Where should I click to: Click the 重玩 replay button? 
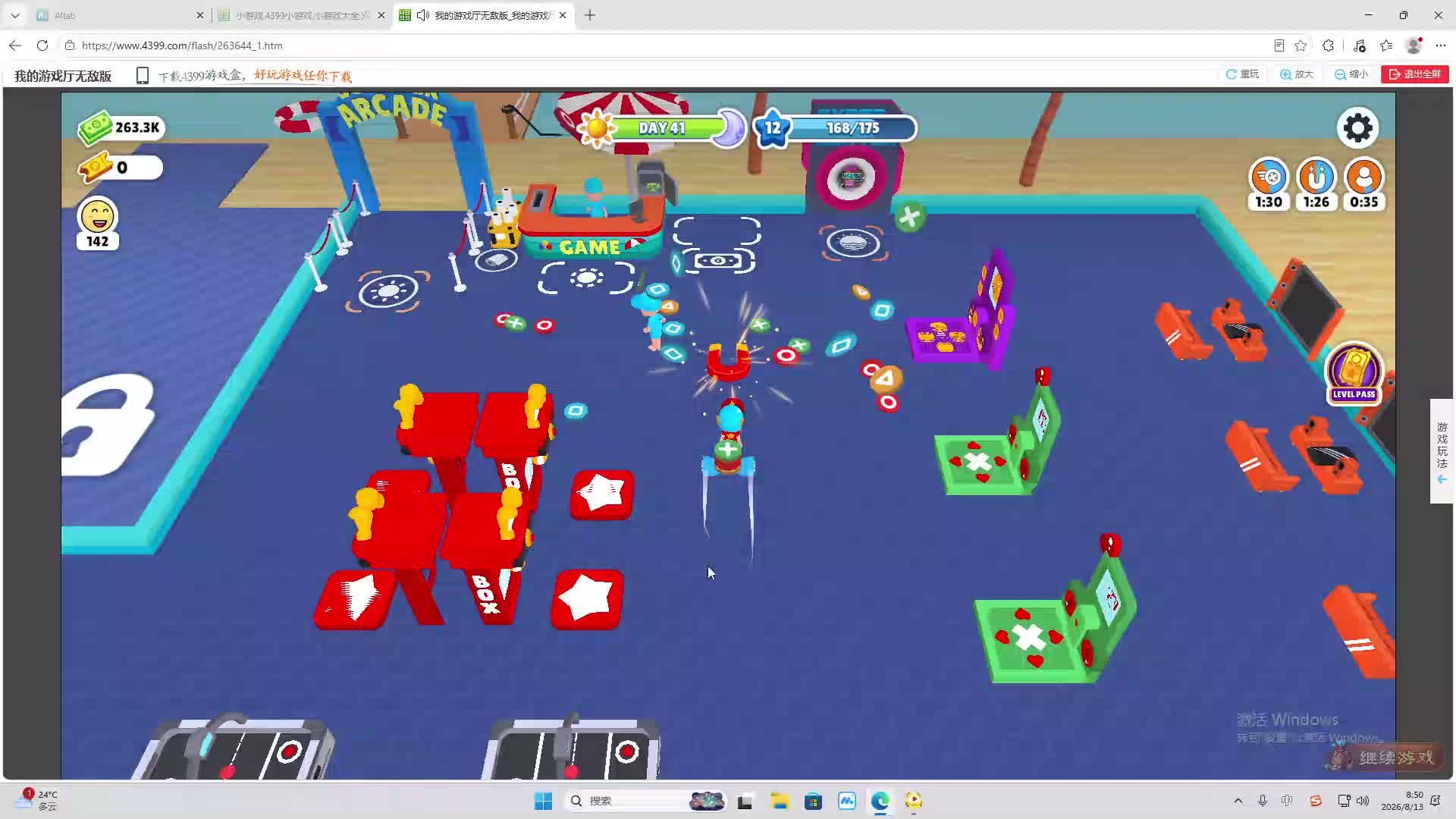(x=1242, y=74)
